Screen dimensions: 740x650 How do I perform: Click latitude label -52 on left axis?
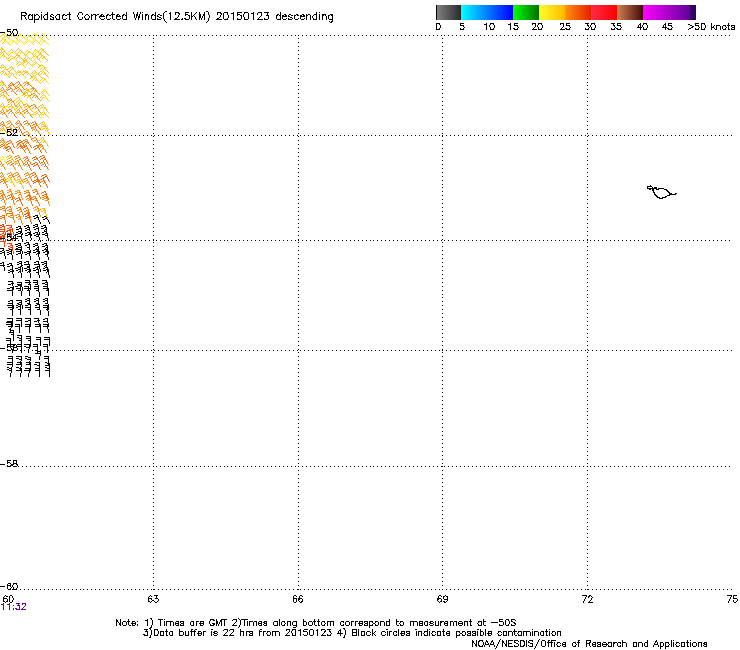(9, 133)
